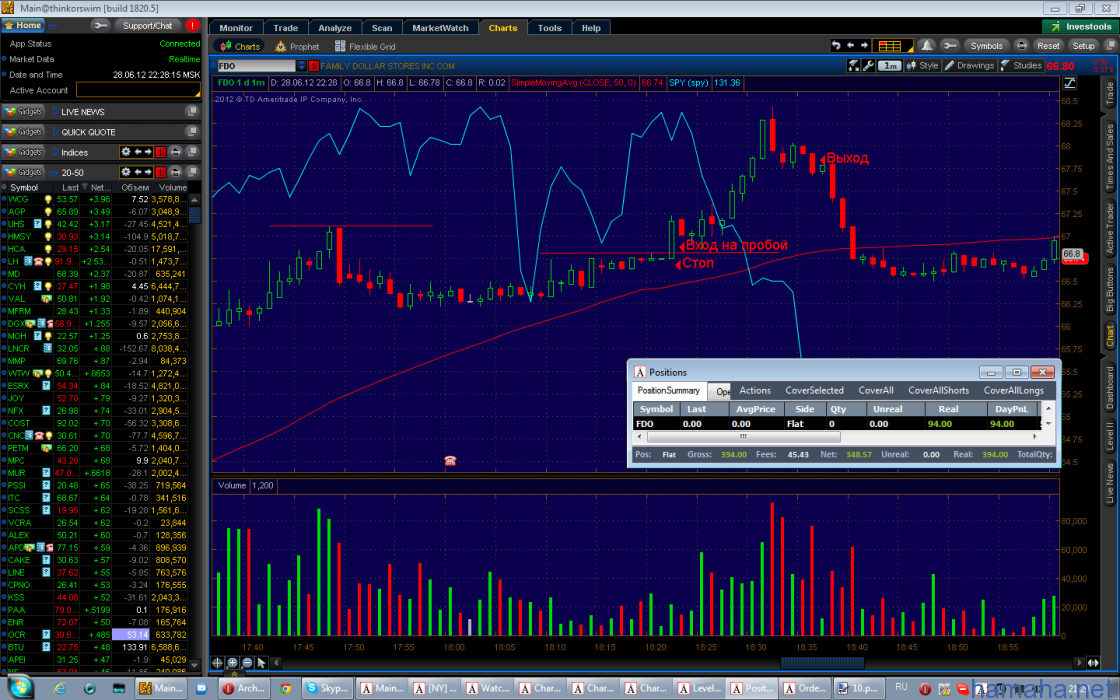Click CoverAllShorts in the Positions window
The width and height of the screenshot is (1120, 700).
click(939, 391)
